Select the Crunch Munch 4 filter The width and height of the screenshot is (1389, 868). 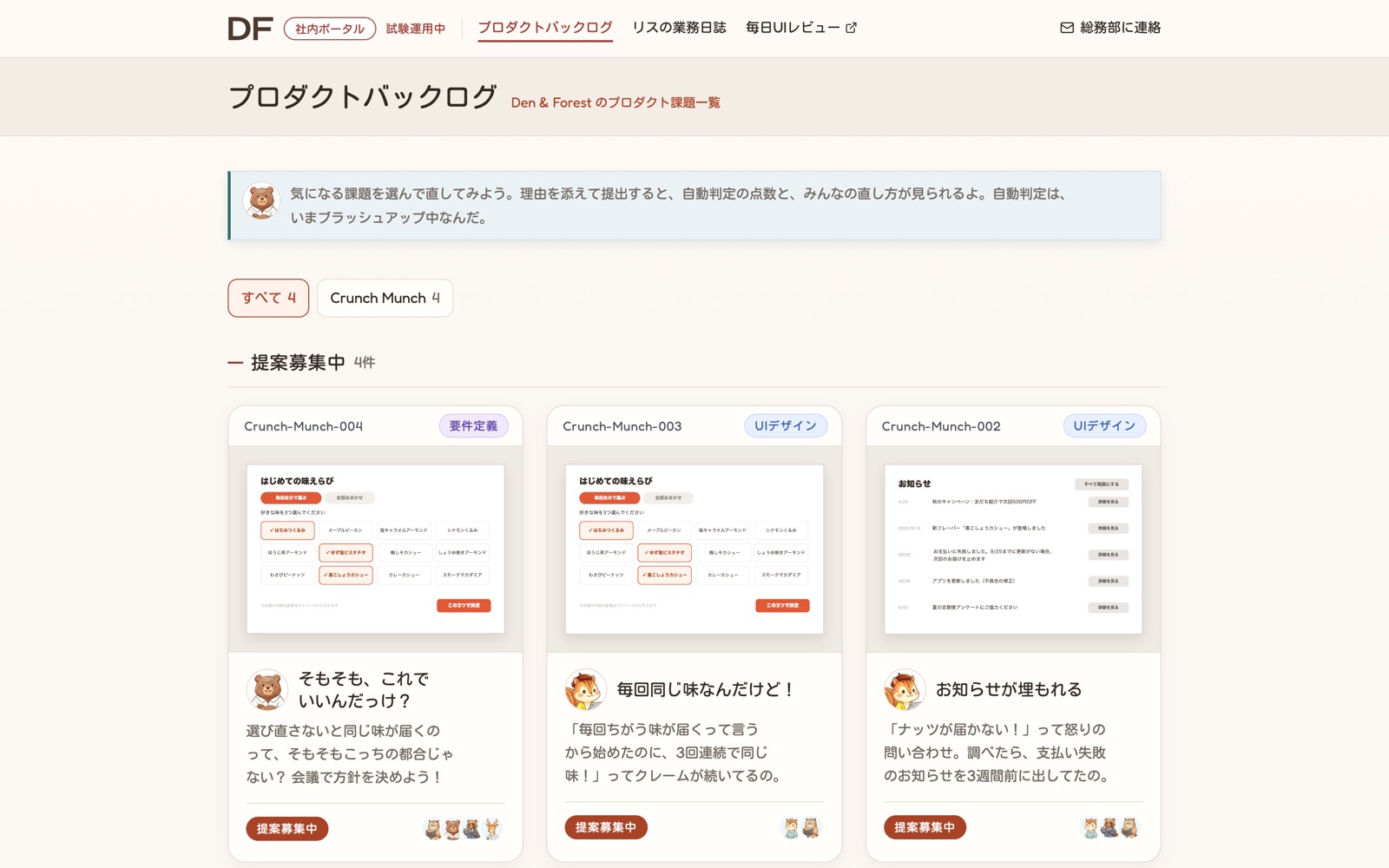click(x=385, y=298)
